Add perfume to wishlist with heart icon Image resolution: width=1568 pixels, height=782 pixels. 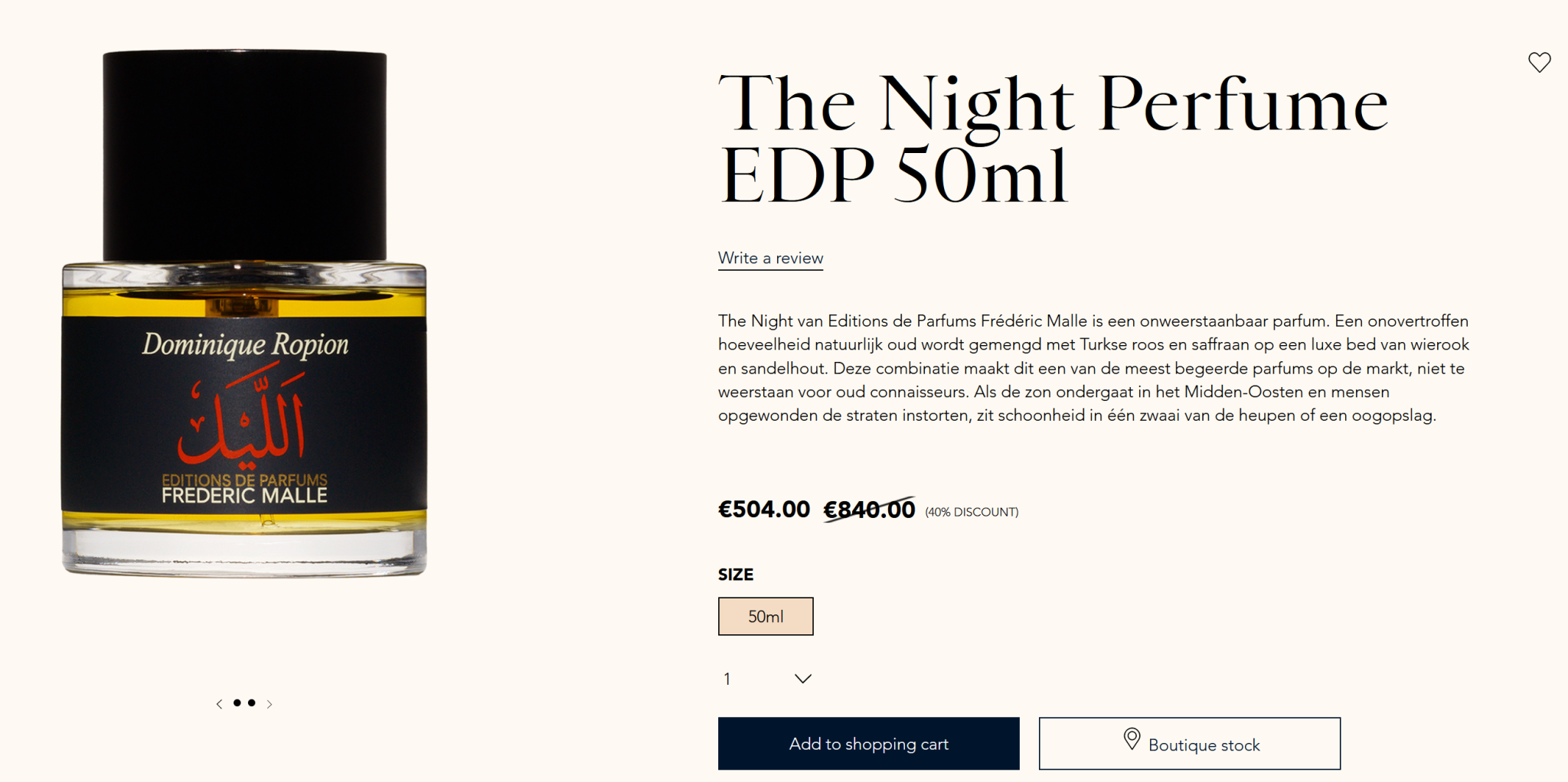click(x=1539, y=62)
